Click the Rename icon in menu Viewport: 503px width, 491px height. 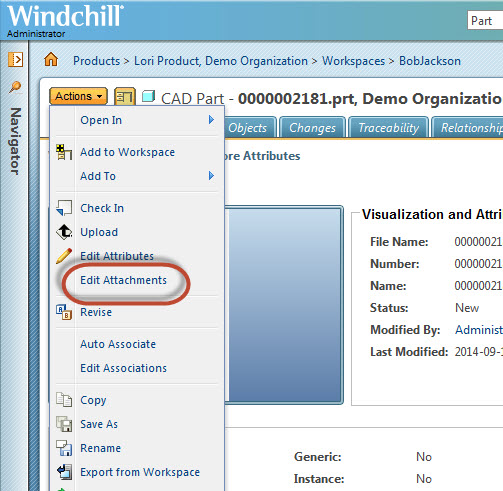pyautogui.click(x=64, y=448)
